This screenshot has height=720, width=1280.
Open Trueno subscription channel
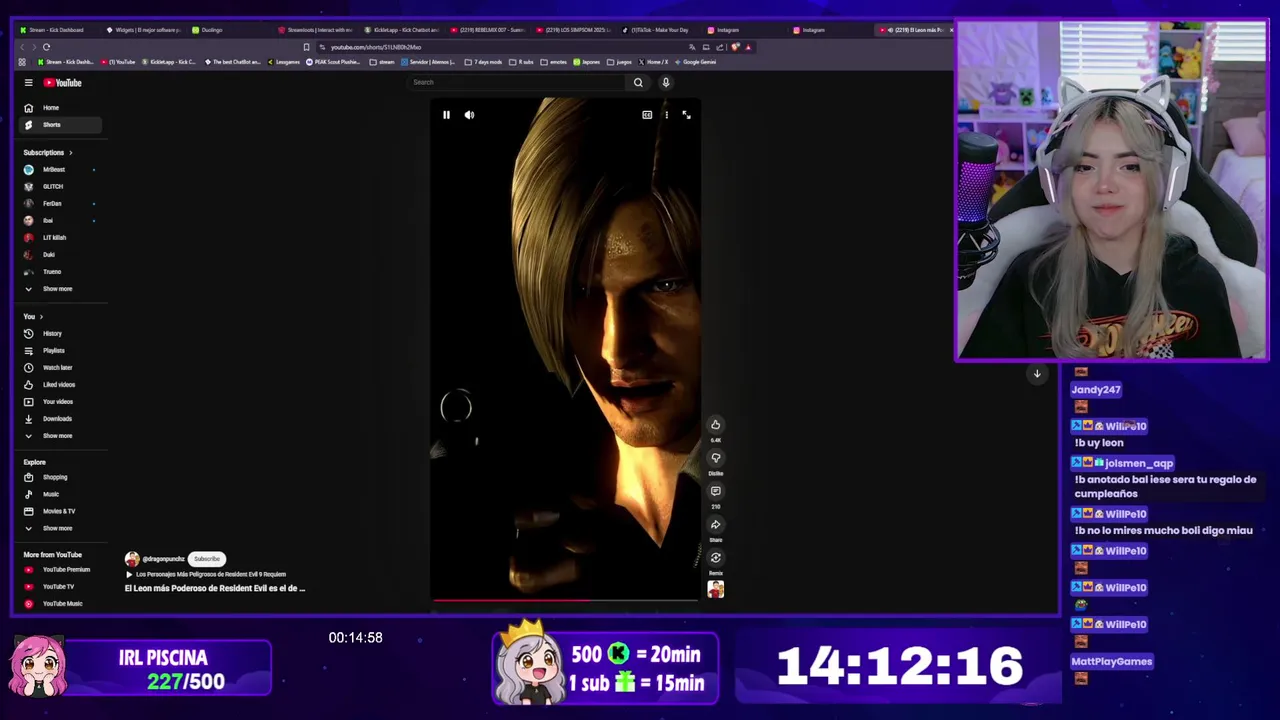tap(59, 272)
